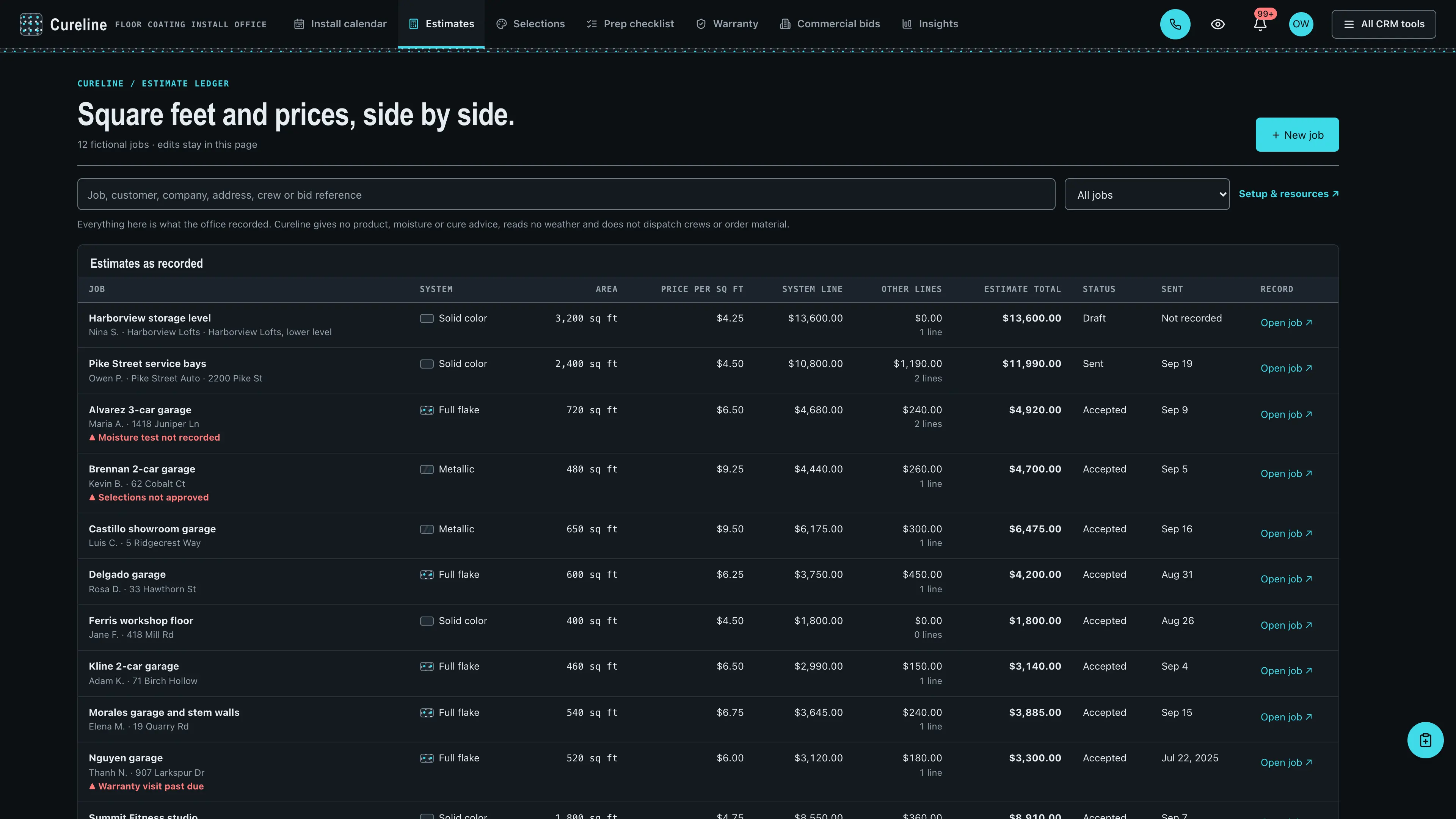Click Solid color icon in Ferris row
1456x819 pixels.
coord(427,621)
